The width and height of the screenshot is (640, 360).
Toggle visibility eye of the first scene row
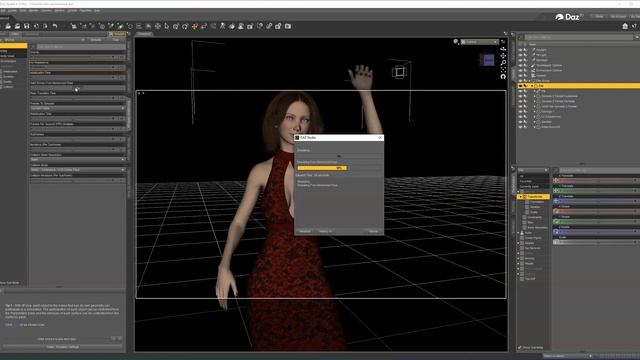pyautogui.click(x=520, y=50)
